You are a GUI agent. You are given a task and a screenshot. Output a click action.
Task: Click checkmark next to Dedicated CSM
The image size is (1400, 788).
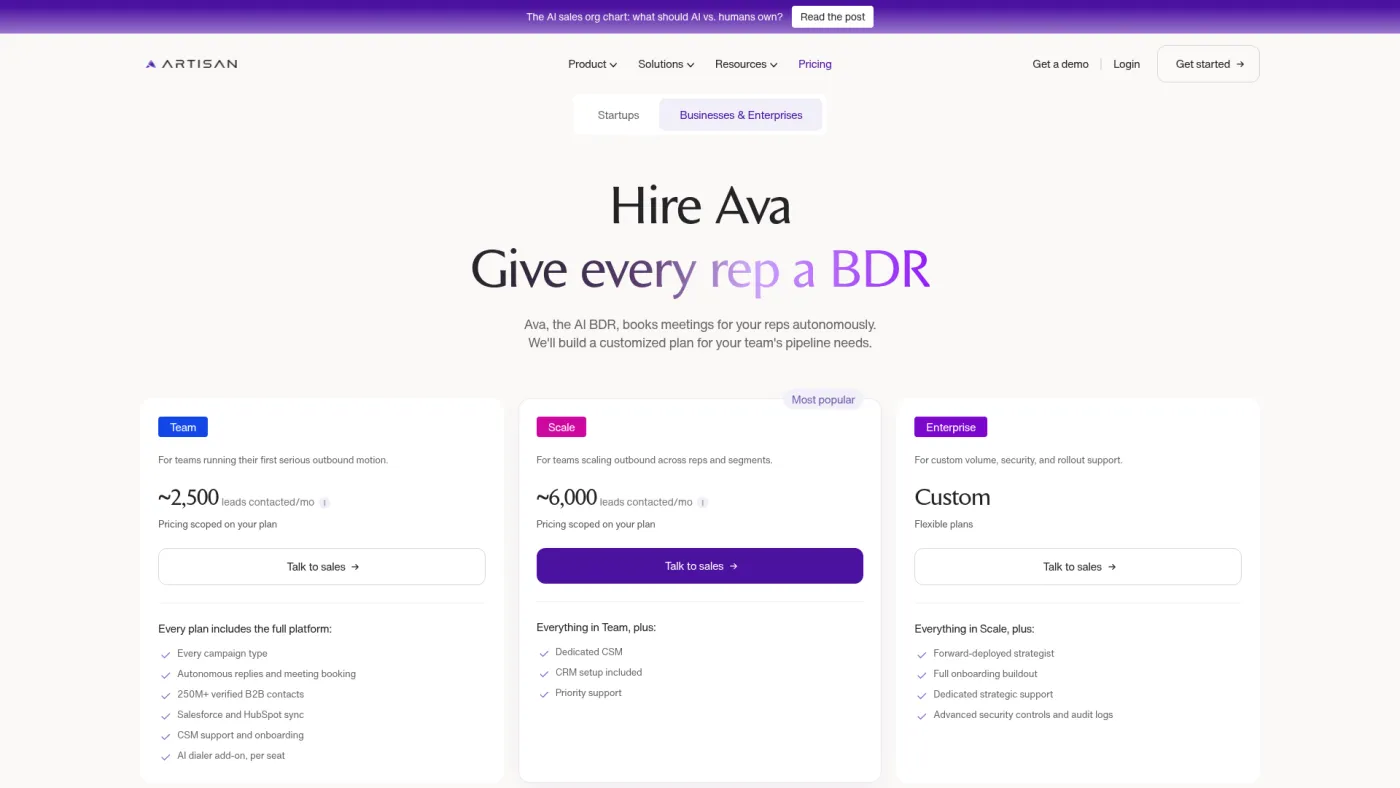pos(544,652)
